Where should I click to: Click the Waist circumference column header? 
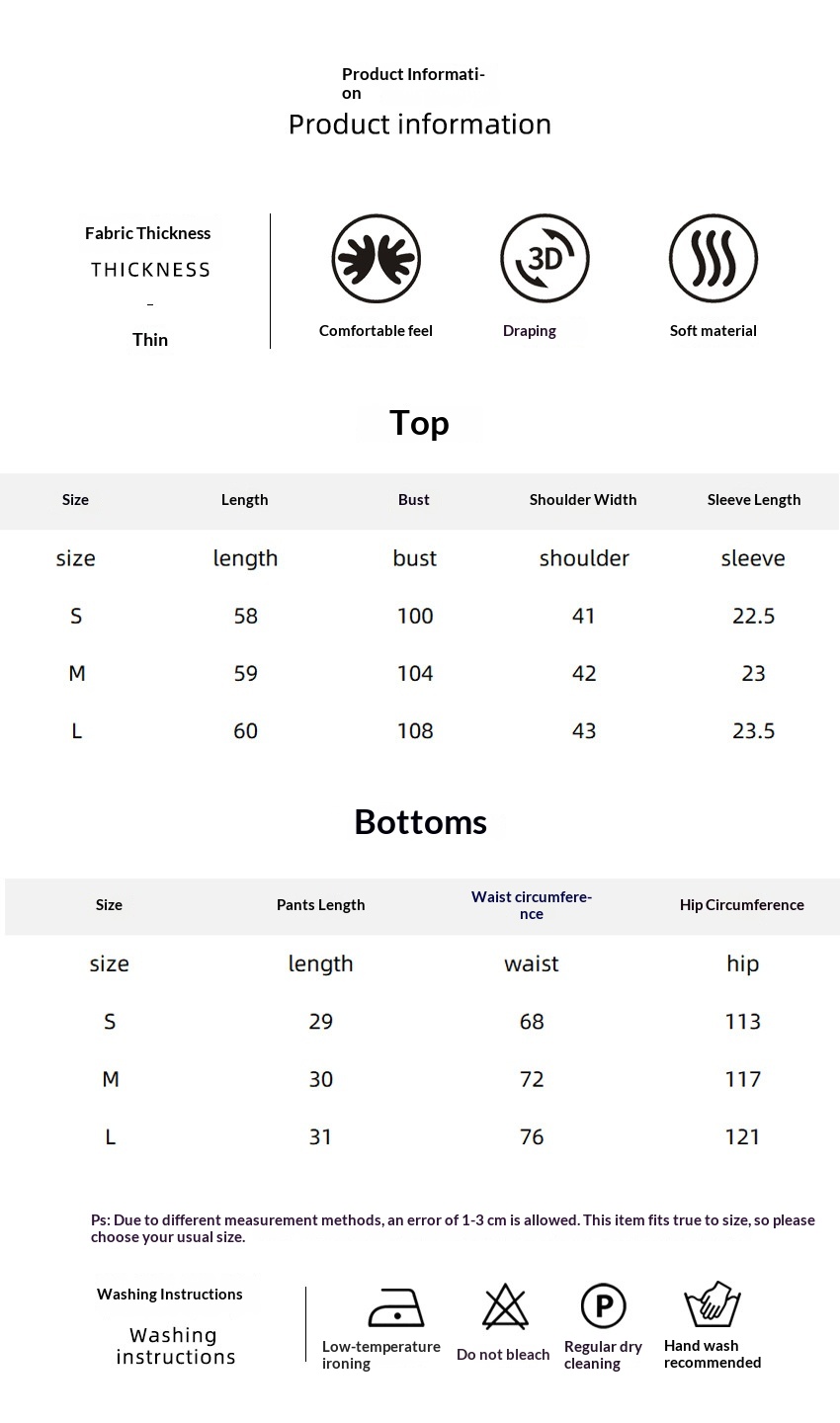pos(532,905)
